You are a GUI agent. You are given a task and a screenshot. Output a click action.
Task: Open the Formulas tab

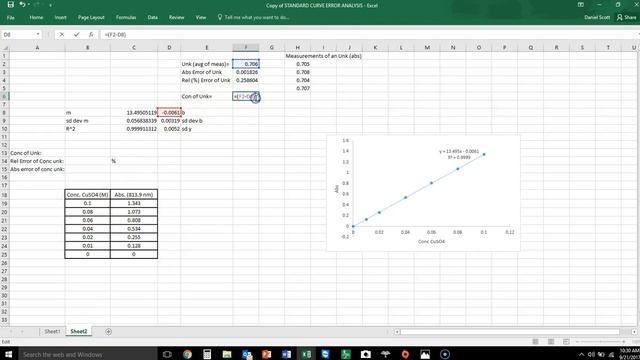[x=126, y=18]
